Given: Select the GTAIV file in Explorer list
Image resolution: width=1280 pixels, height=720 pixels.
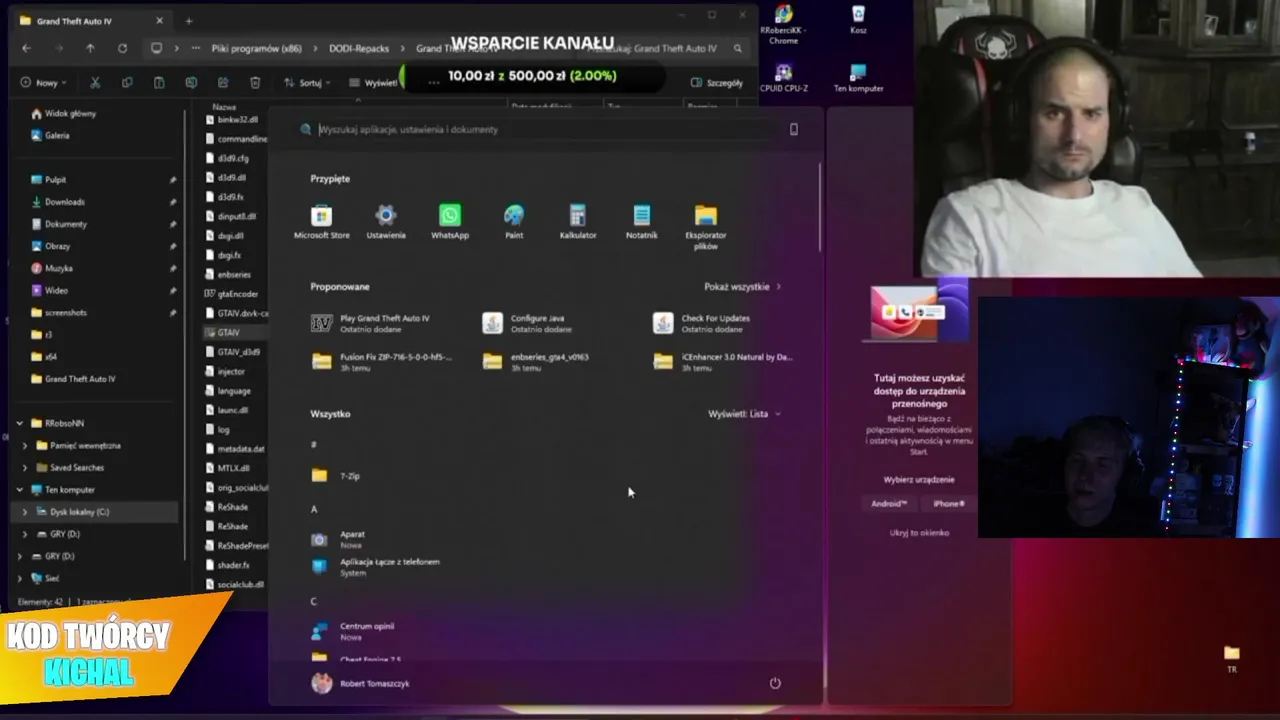Looking at the screenshot, I should [x=228, y=332].
